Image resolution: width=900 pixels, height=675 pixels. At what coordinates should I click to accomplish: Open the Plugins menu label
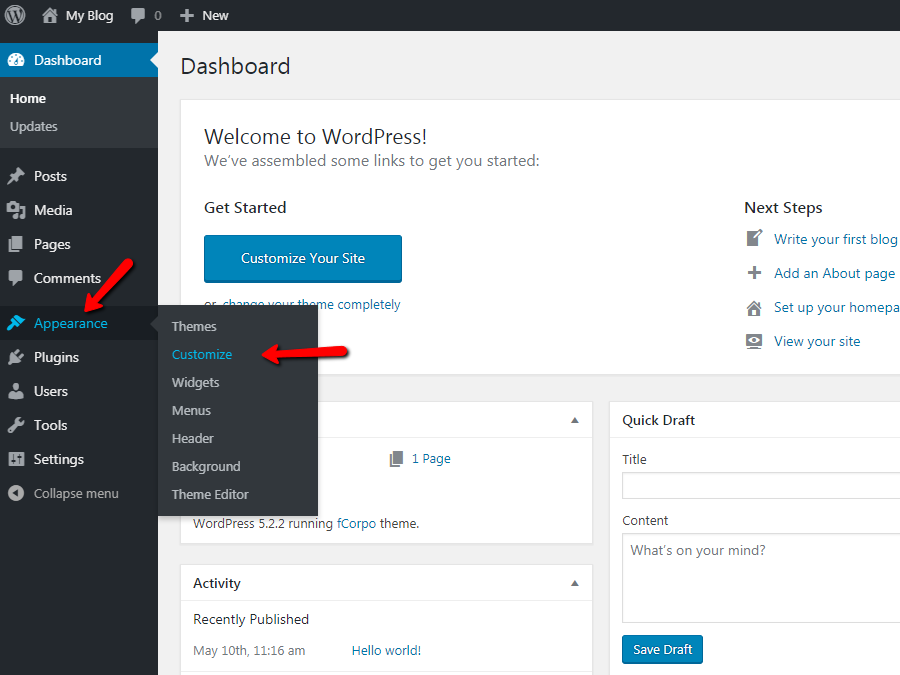click(56, 358)
